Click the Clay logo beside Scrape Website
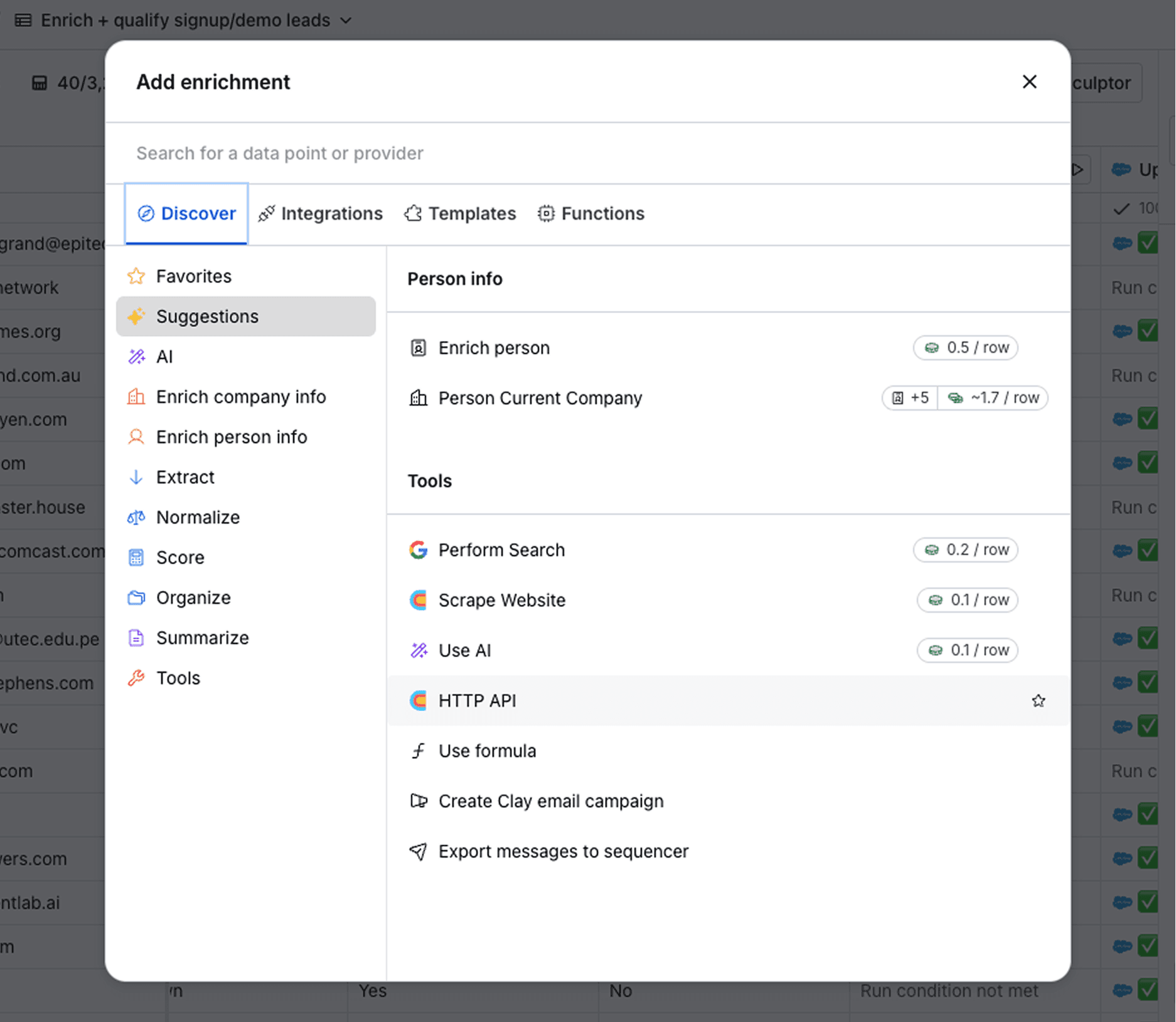 tap(419, 600)
